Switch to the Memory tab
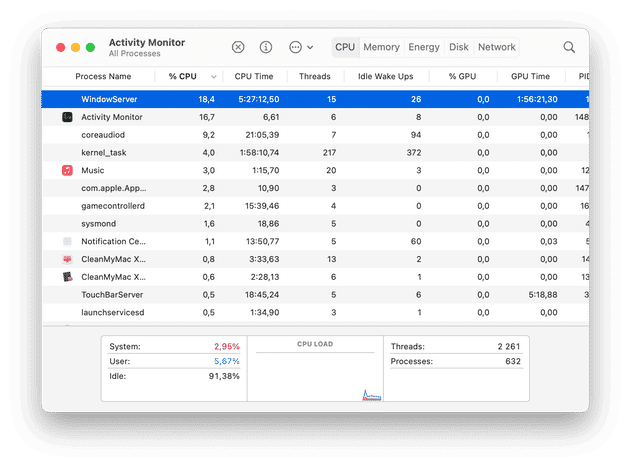The height and width of the screenshot is (467, 630). point(381,47)
